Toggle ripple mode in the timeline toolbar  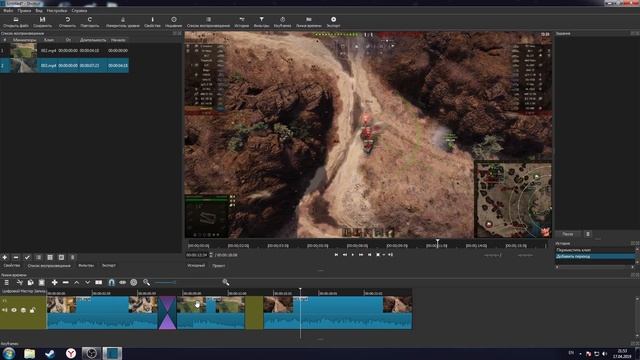pyautogui.click(x=133, y=282)
